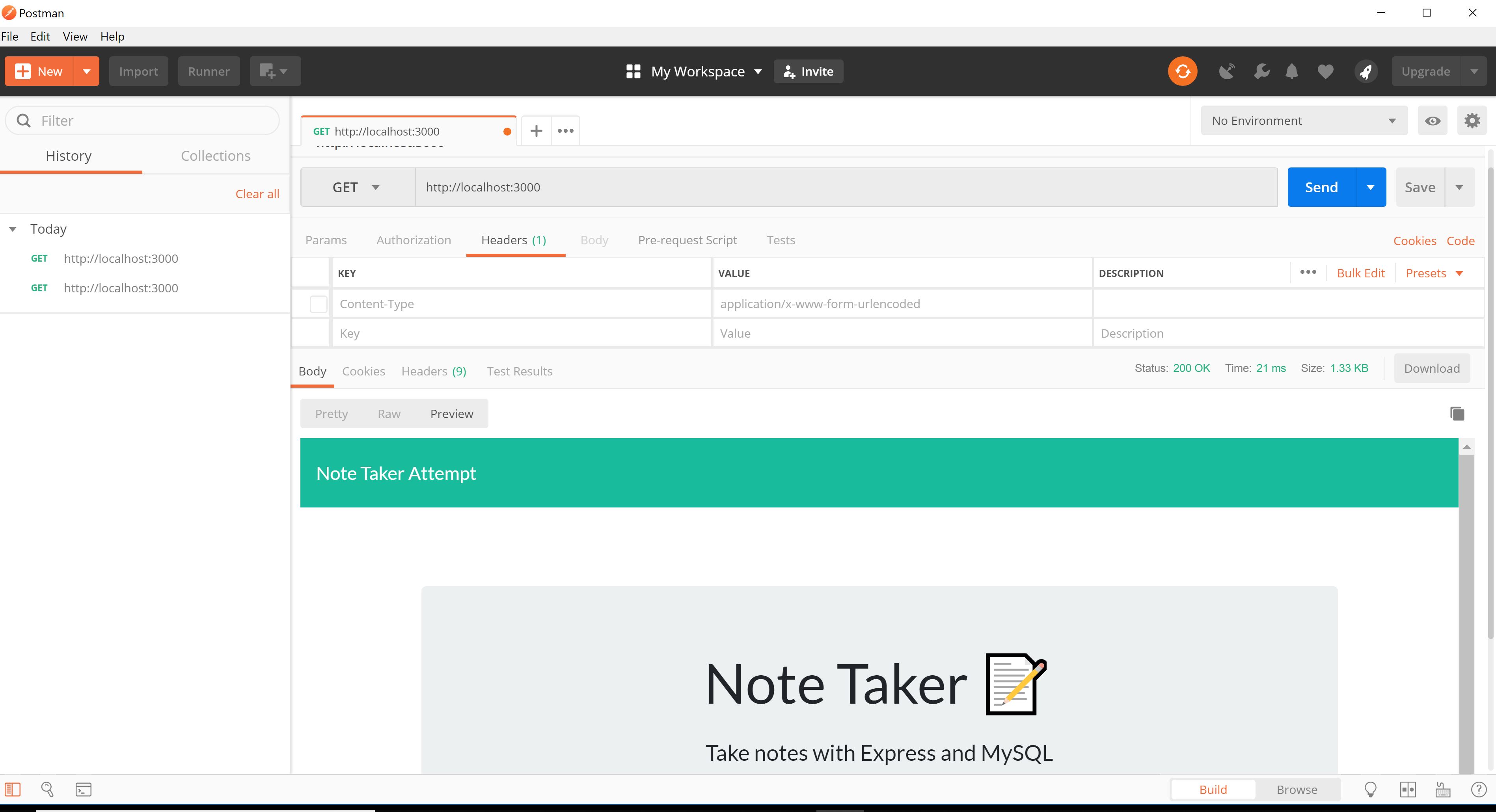
Task: Collapse the Today history group
Action: [13, 228]
